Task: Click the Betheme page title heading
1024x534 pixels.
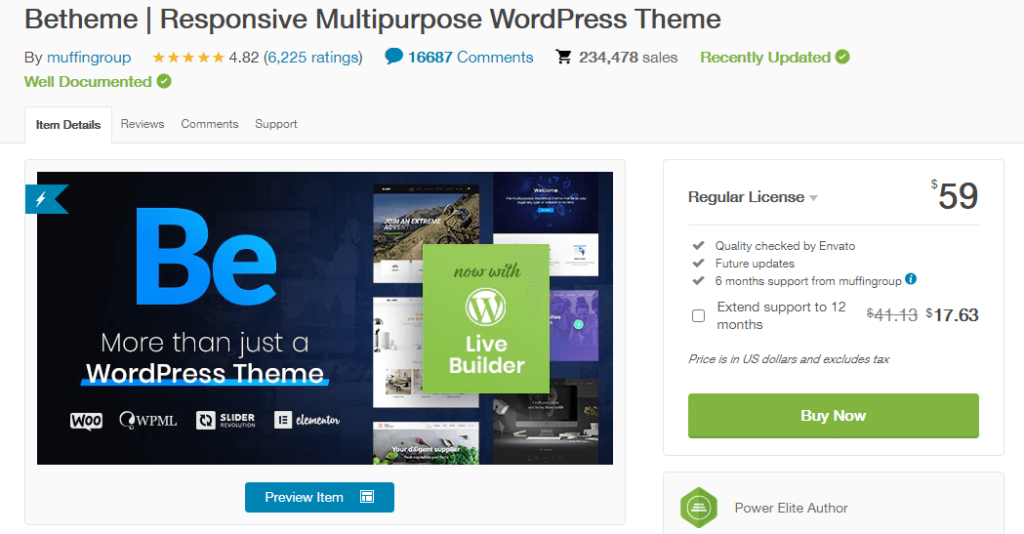Action: tap(372, 19)
